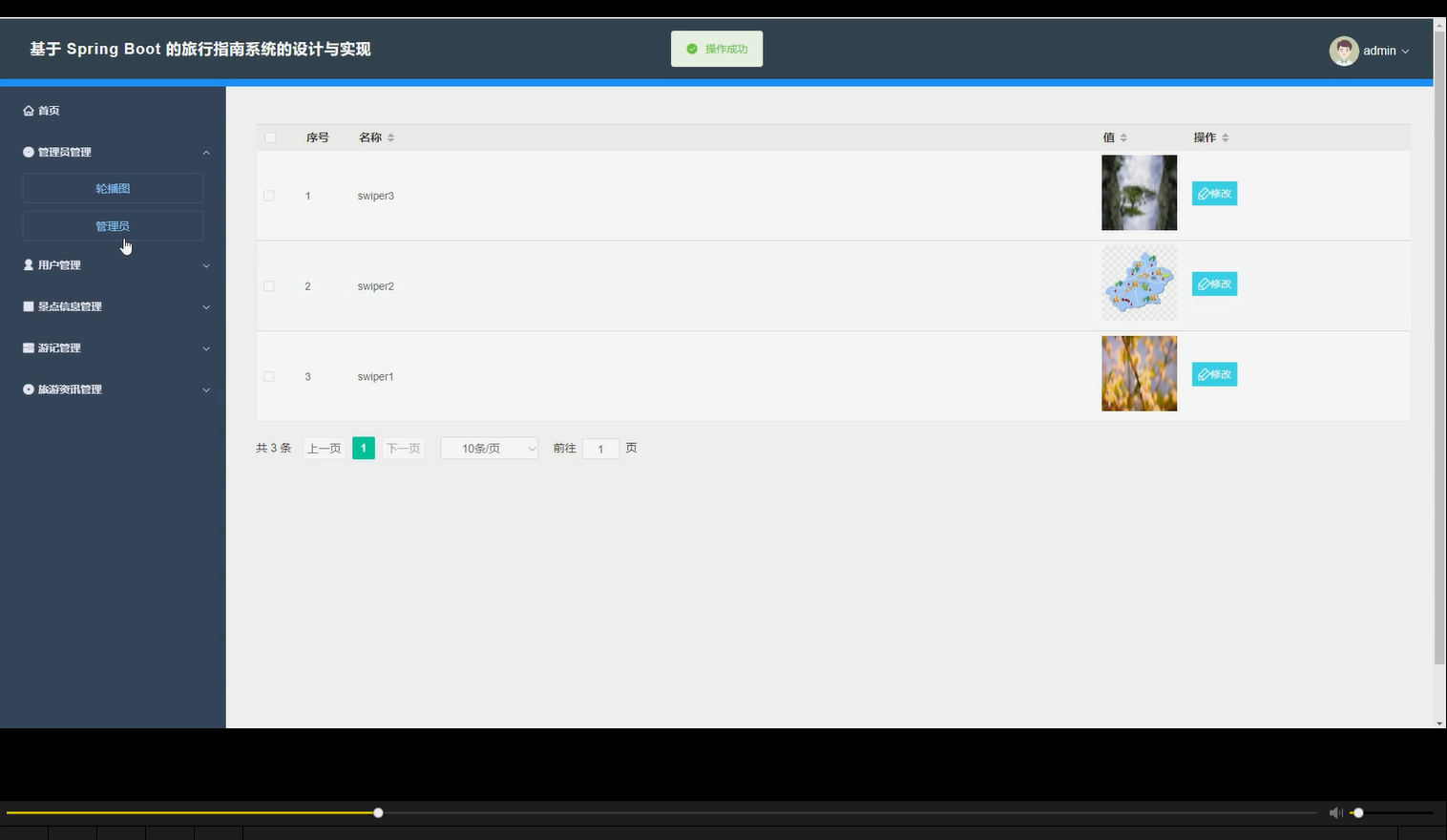Click the page vertical scrollbar thumb
Screen dimensions: 1447x840
[x=1439, y=348]
